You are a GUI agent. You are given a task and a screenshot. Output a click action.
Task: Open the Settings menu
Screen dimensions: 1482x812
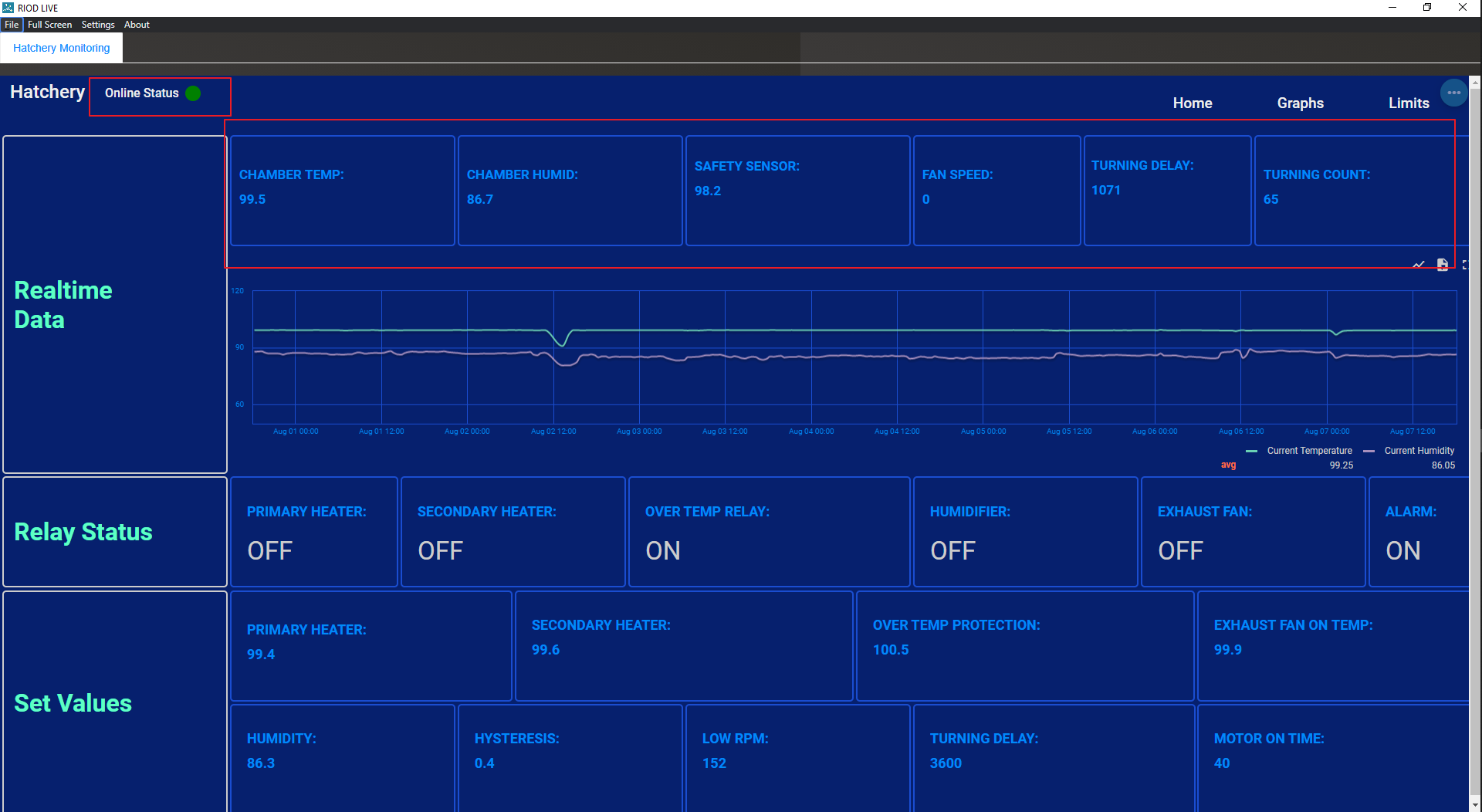(97, 24)
